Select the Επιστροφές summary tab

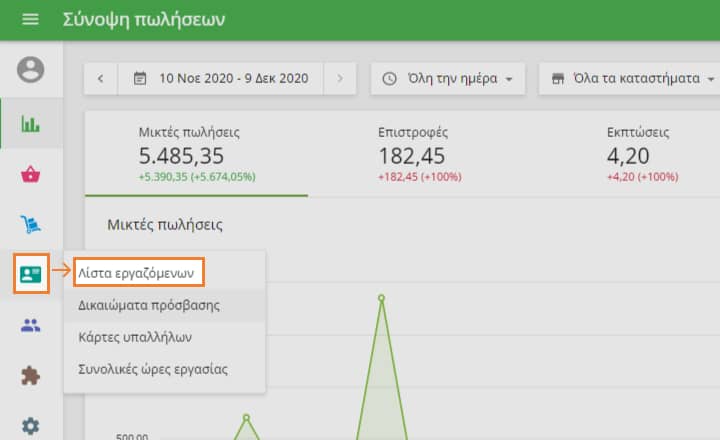pos(420,155)
